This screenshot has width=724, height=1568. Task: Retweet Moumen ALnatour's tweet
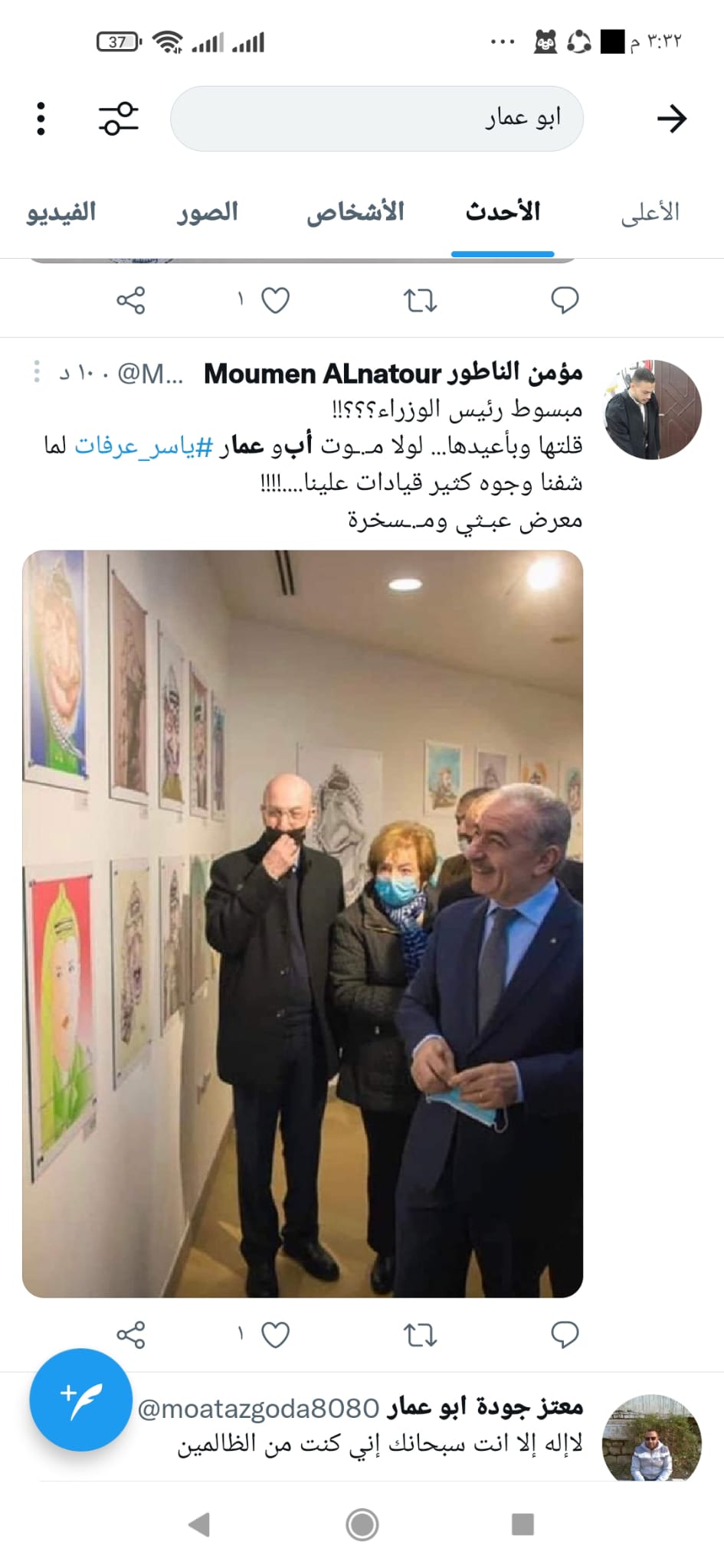pos(420,1335)
